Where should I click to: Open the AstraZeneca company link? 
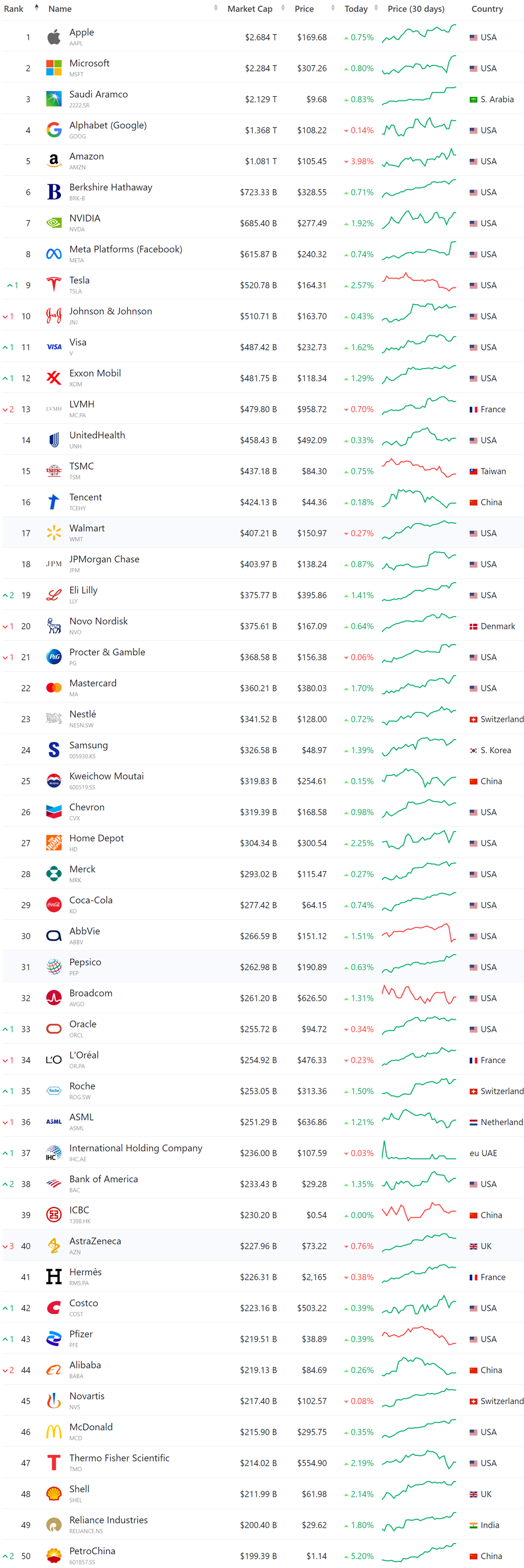pyautogui.click(x=95, y=1241)
